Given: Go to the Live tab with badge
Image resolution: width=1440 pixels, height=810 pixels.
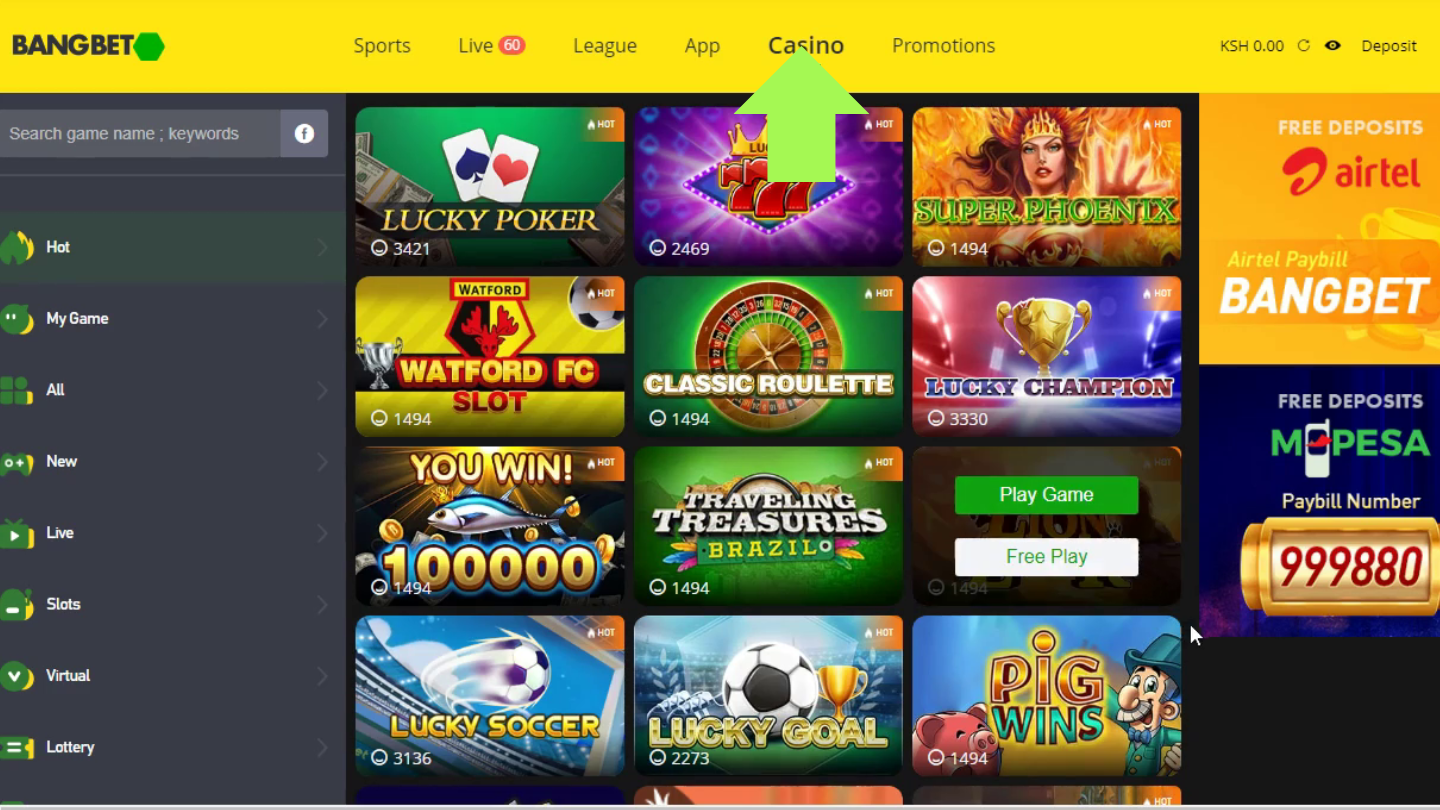Looking at the screenshot, I should pos(491,46).
